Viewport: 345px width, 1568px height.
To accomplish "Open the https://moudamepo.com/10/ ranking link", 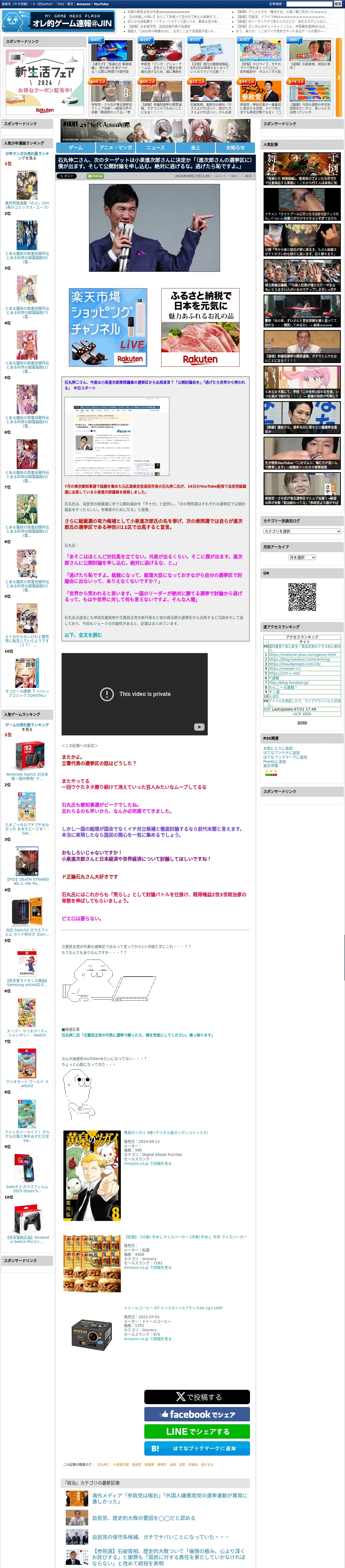I will 295,664.
